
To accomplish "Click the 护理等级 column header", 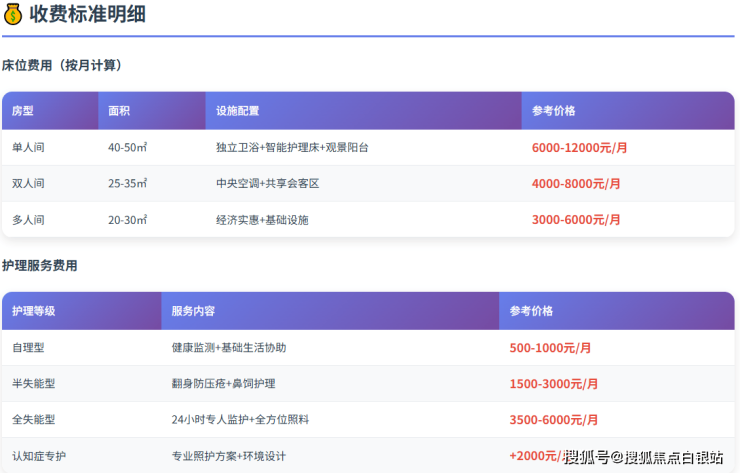I will pos(34,311).
